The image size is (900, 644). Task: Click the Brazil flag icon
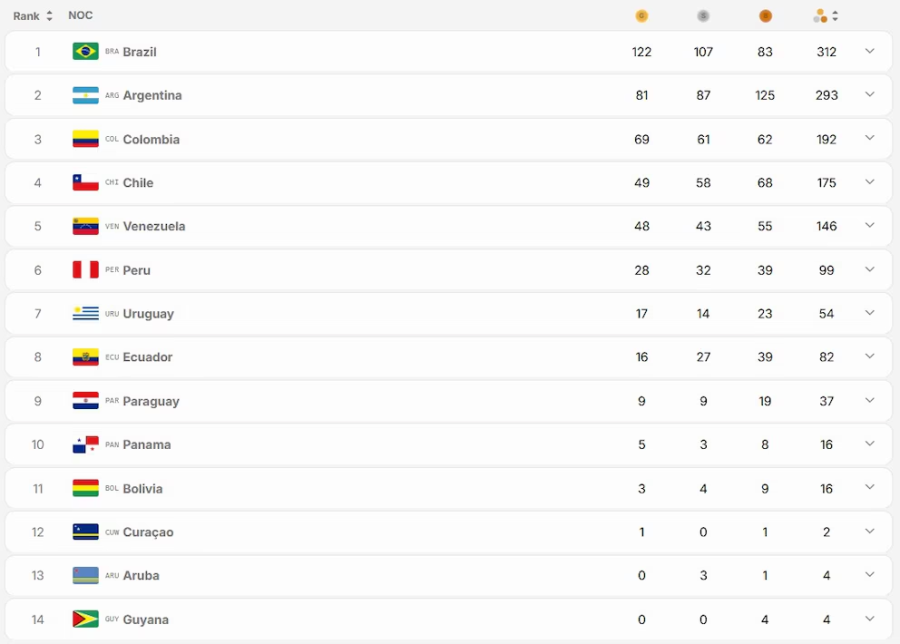(86, 52)
